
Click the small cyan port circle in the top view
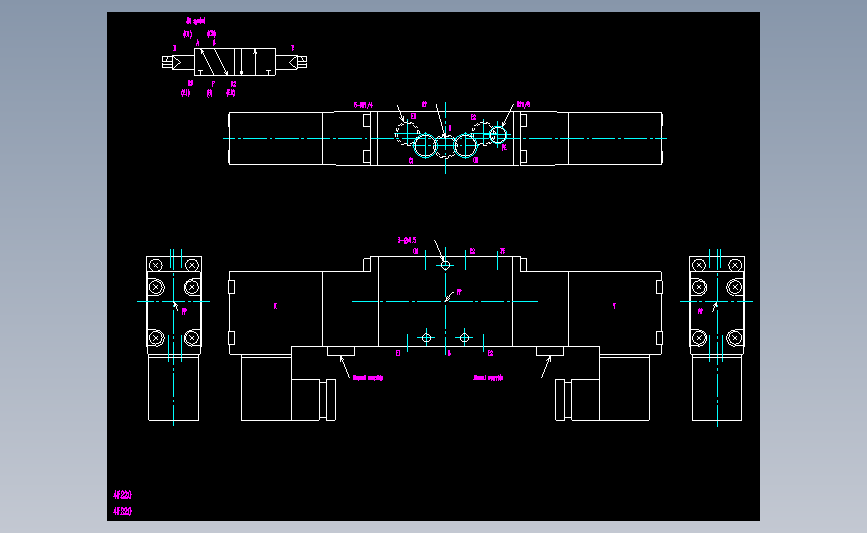pyautogui.click(x=498, y=135)
